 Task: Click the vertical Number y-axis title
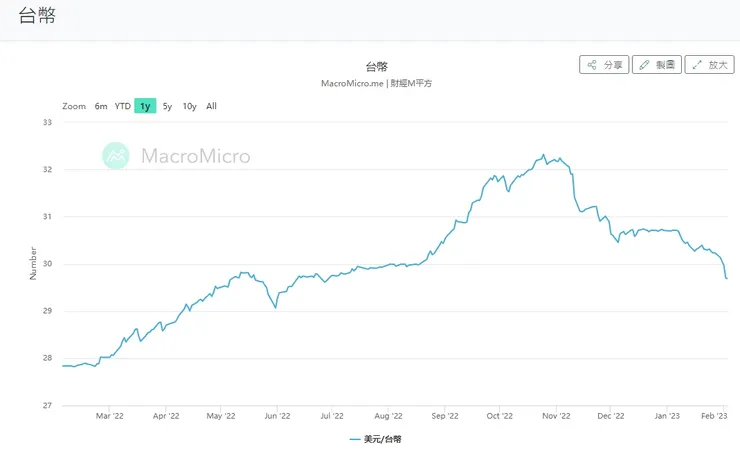(x=33, y=264)
